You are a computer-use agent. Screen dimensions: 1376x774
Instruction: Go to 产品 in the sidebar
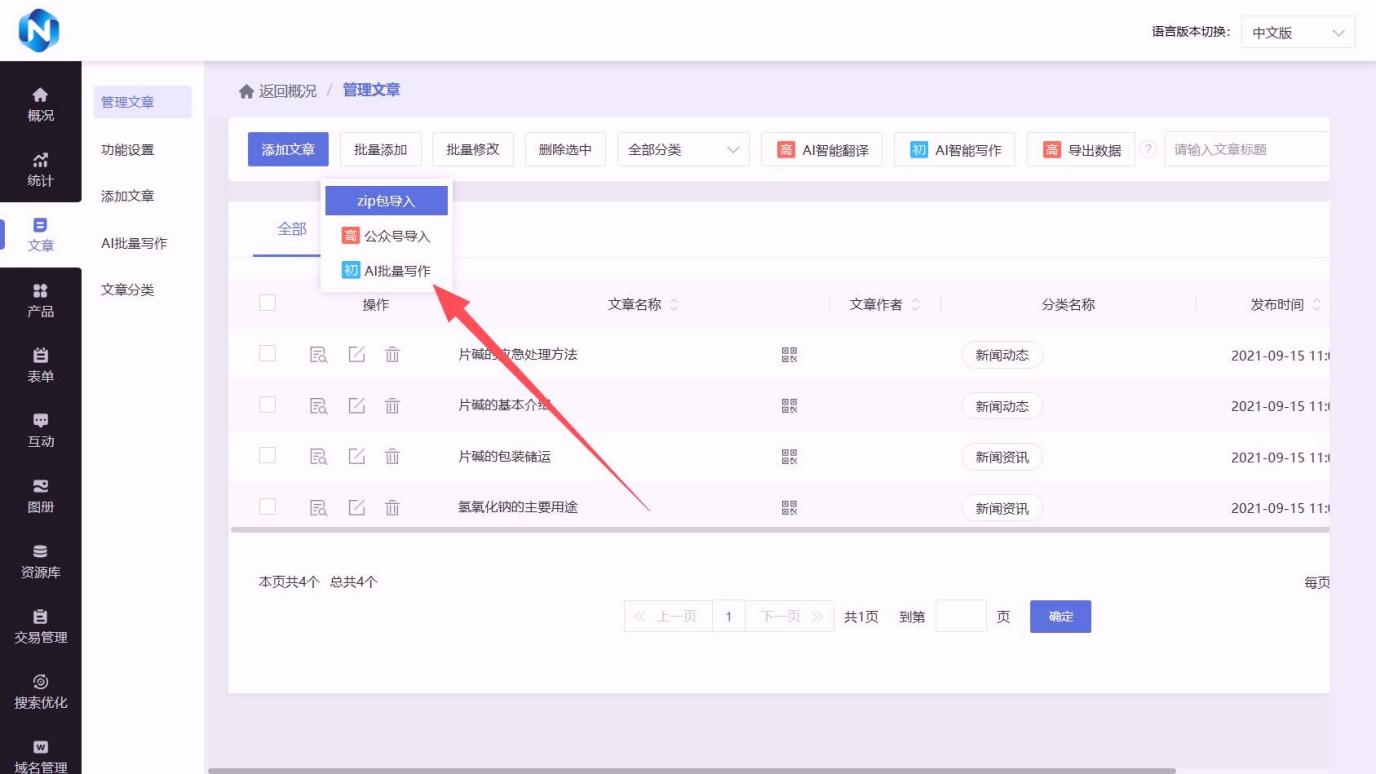pyautogui.click(x=40, y=300)
